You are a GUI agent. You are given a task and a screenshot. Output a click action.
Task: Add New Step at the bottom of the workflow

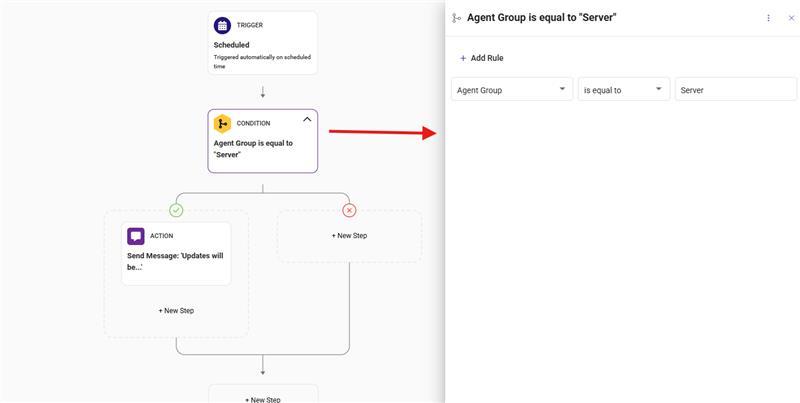262,399
